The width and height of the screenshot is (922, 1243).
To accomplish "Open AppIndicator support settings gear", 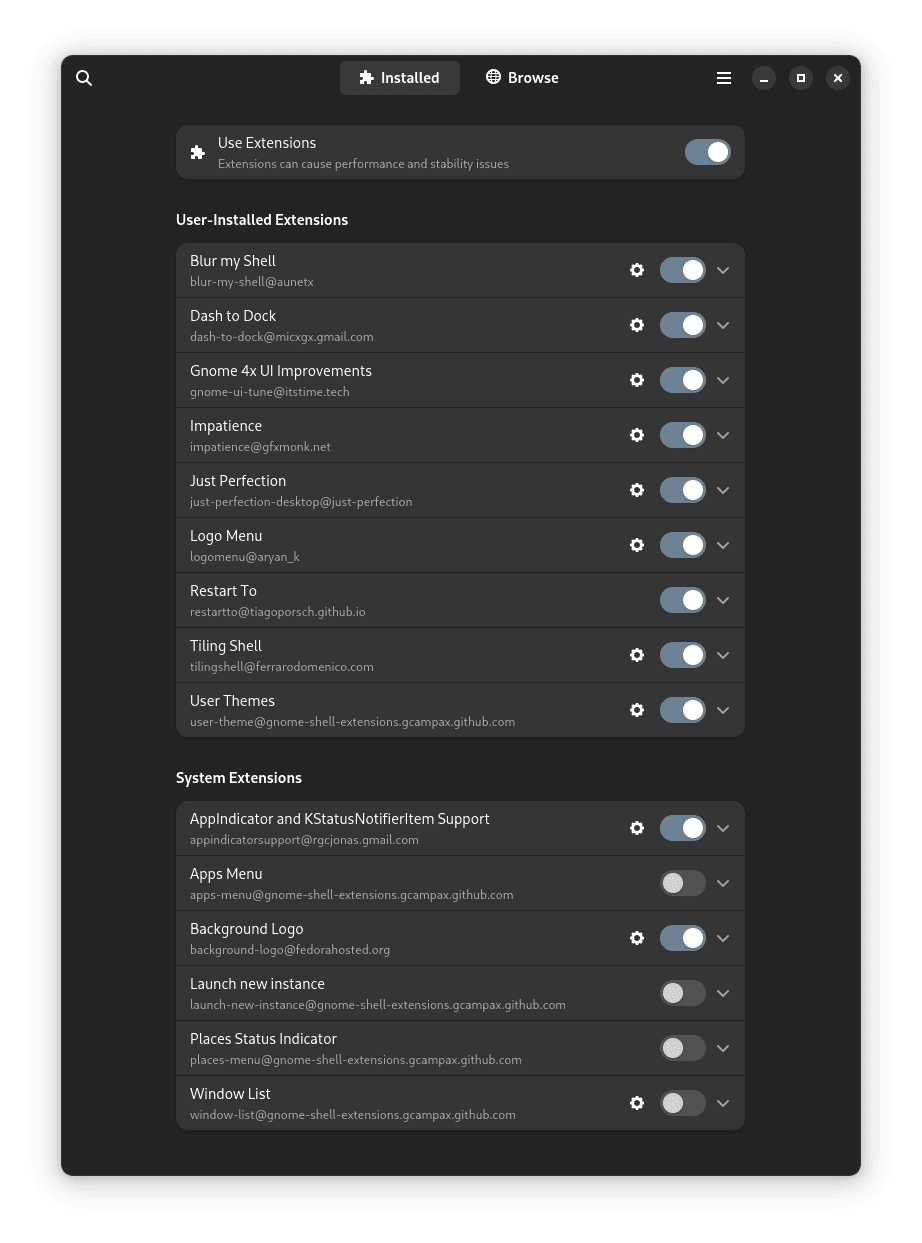I will (x=637, y=828).
